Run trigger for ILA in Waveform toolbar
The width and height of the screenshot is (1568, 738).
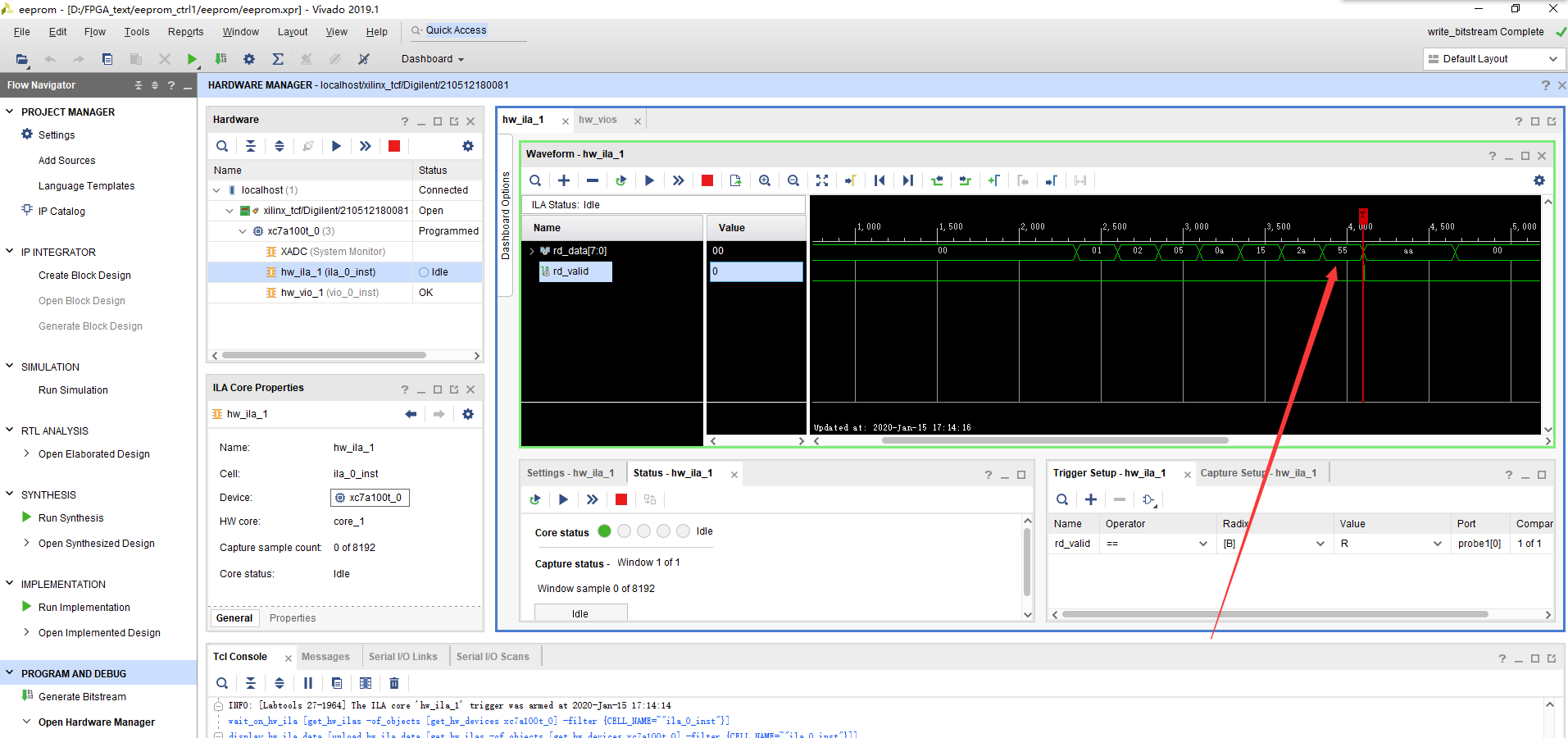pos(650,180)
